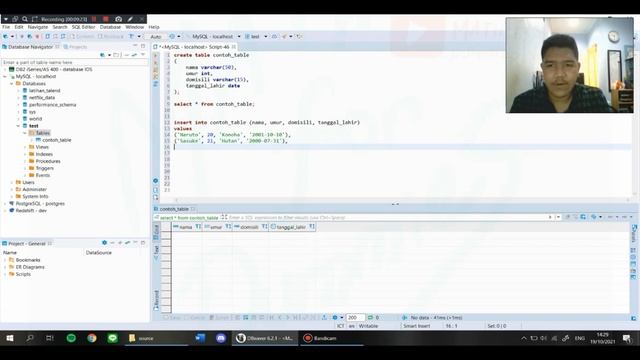Select the world database
The image size is (640, 360).
point(35,119)
